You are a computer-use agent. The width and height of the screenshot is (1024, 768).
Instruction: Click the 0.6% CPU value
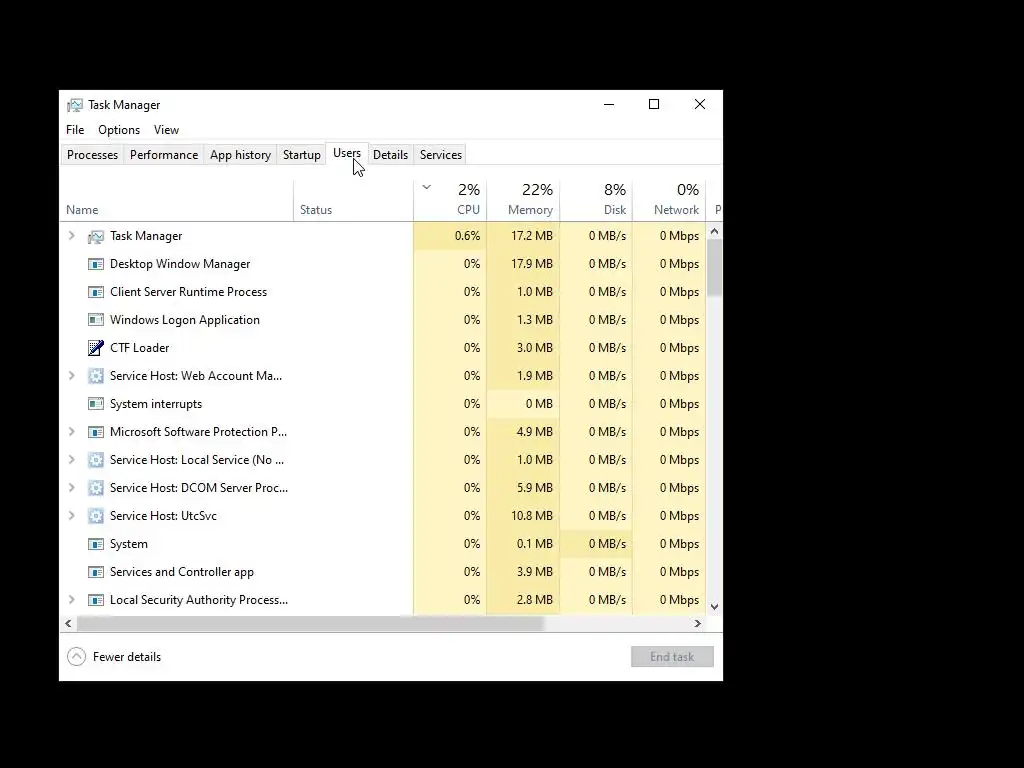click(x=468, y=236)
